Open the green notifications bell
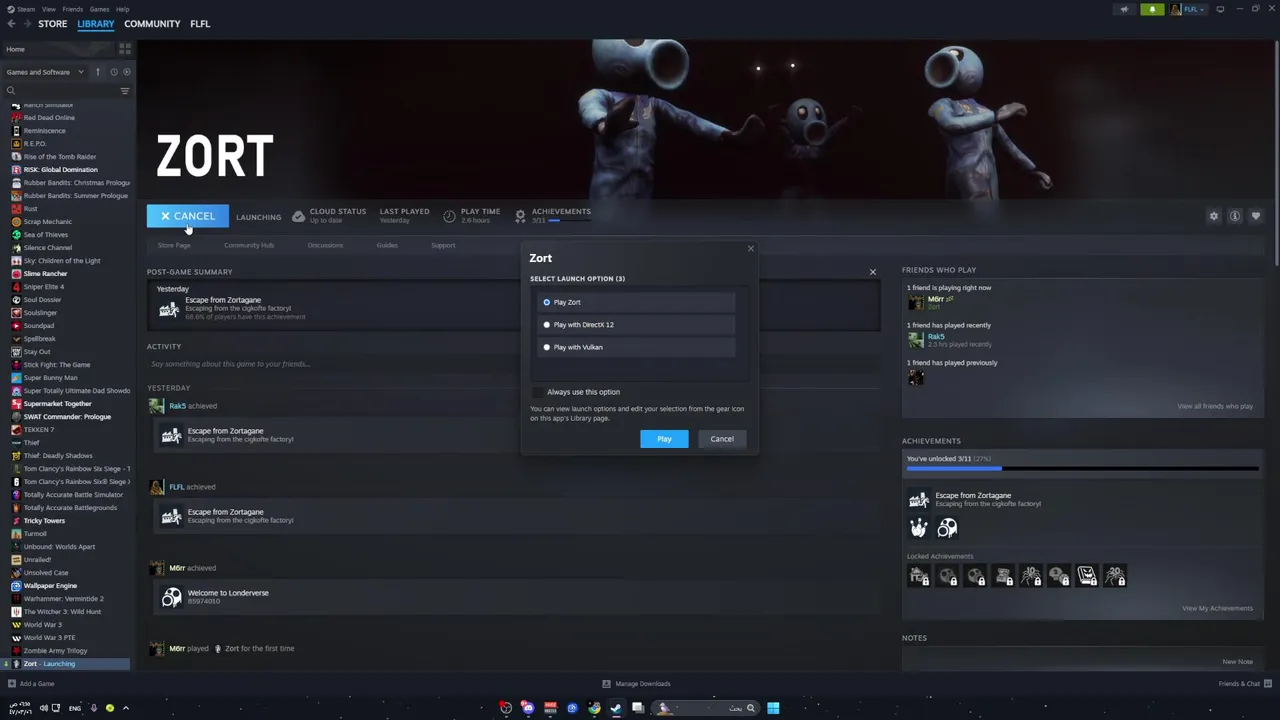Image resolution: width=1280 pixels, height=720 pixels. [x=1152, y=9]
